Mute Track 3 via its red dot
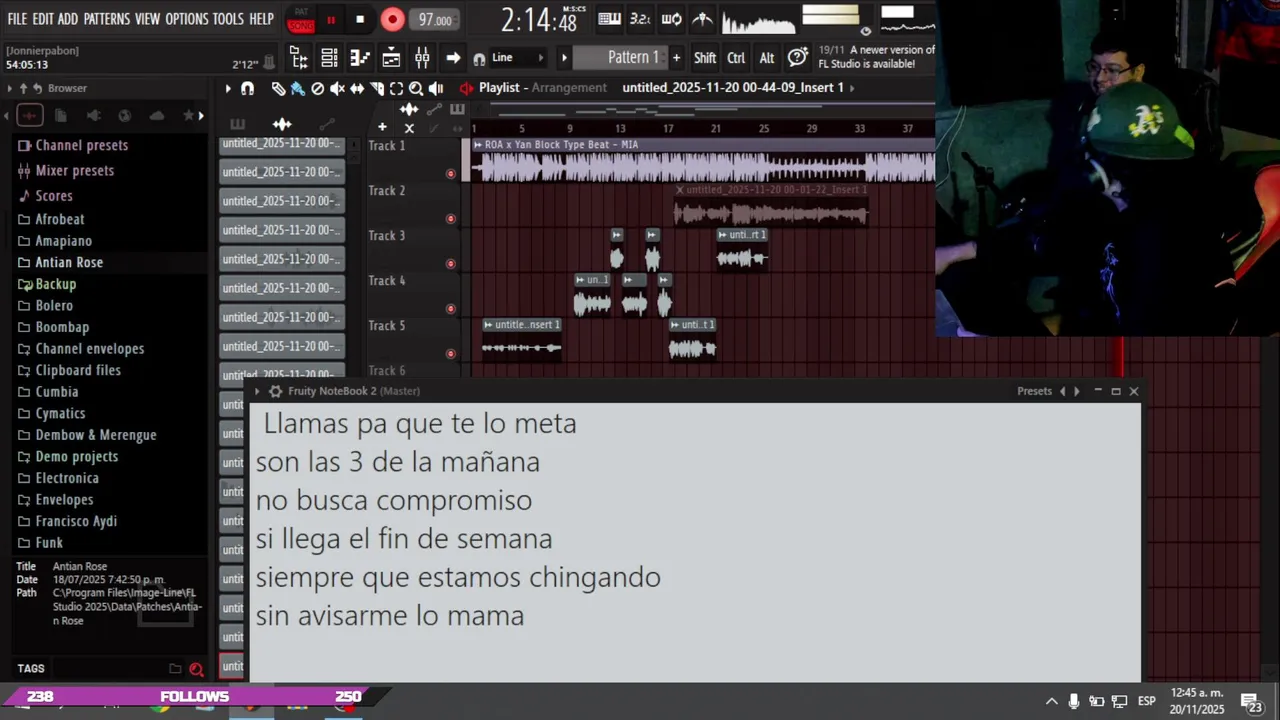The image size is (1280, 720). pyautogui.click(x=451, y=264)
